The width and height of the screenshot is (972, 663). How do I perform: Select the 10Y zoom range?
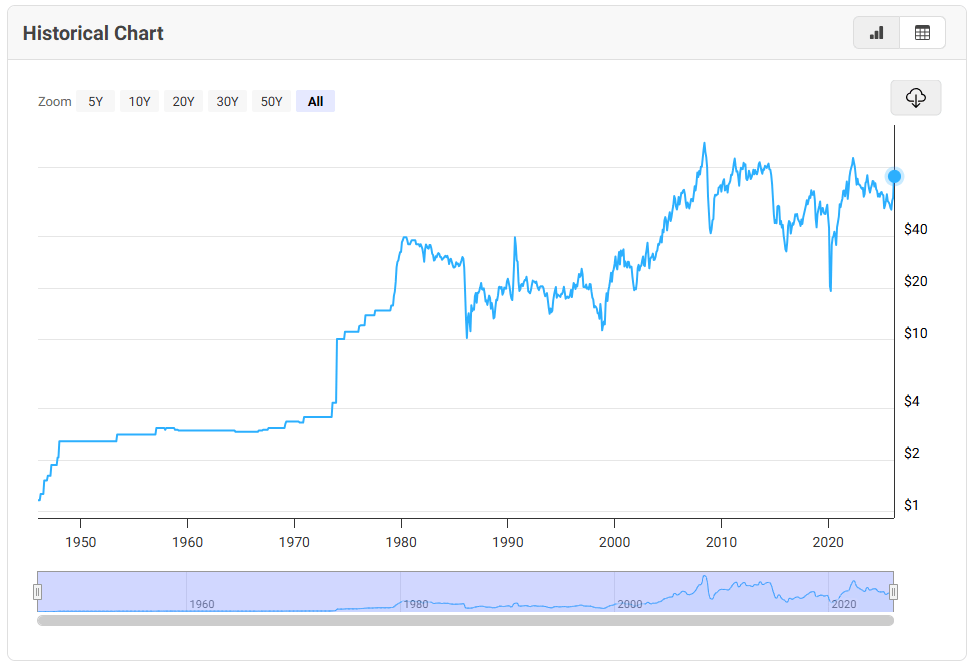click(139, 101)
